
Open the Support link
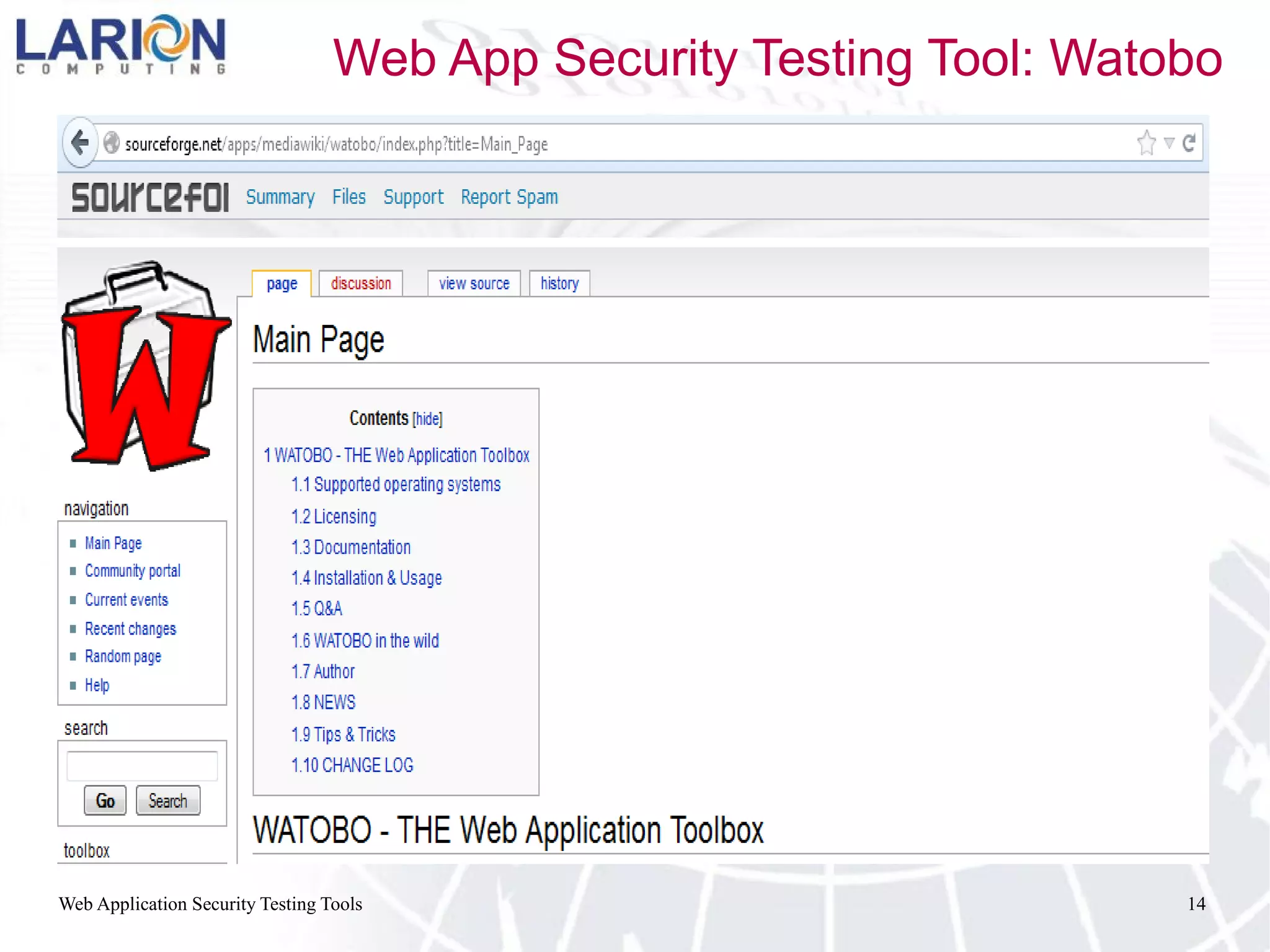(x=414, y=197)
